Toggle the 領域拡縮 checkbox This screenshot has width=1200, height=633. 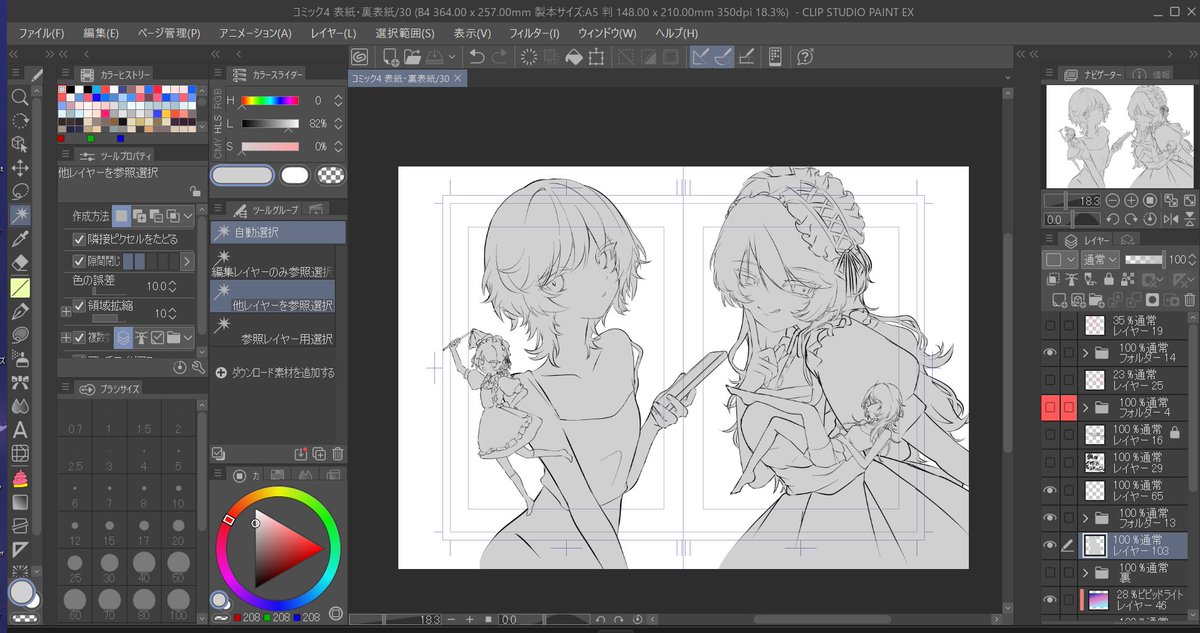80,307
